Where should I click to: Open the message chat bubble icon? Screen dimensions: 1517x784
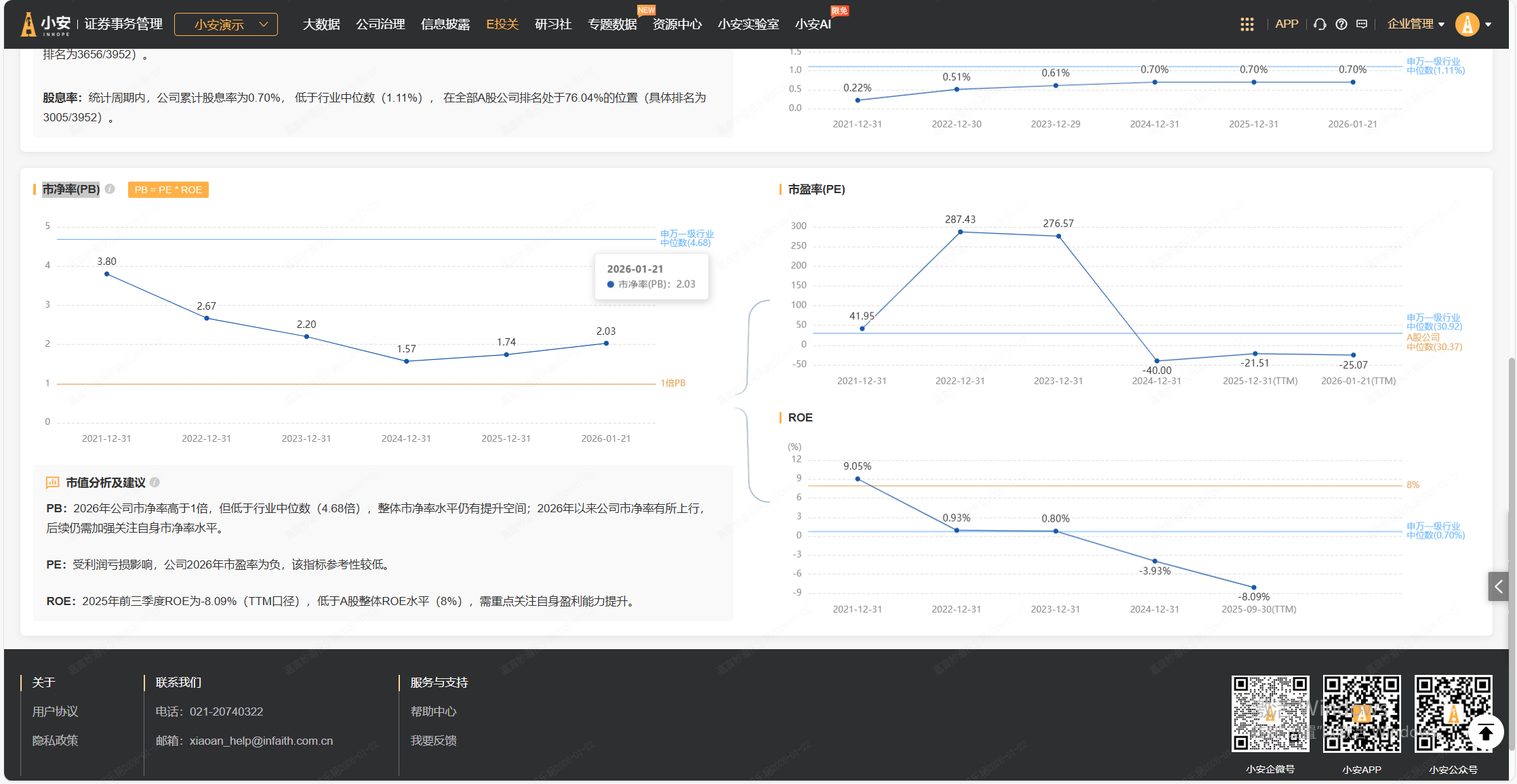pyautogui.click(x=1362, y=24)
